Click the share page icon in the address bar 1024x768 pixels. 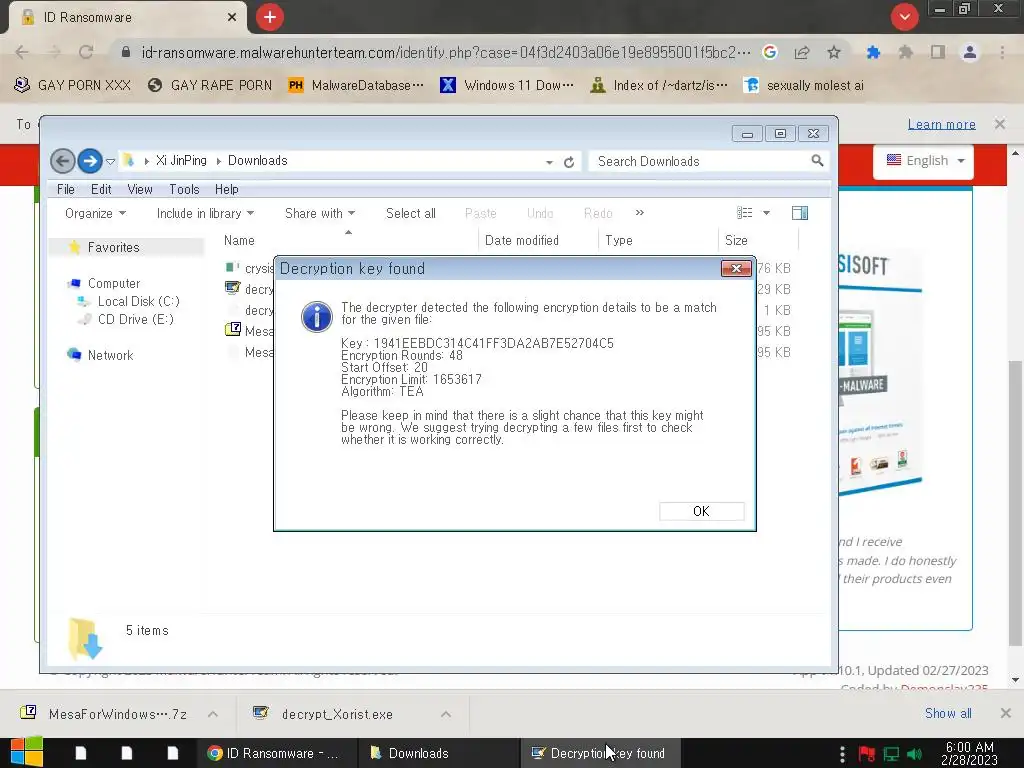tap(802, 52)
